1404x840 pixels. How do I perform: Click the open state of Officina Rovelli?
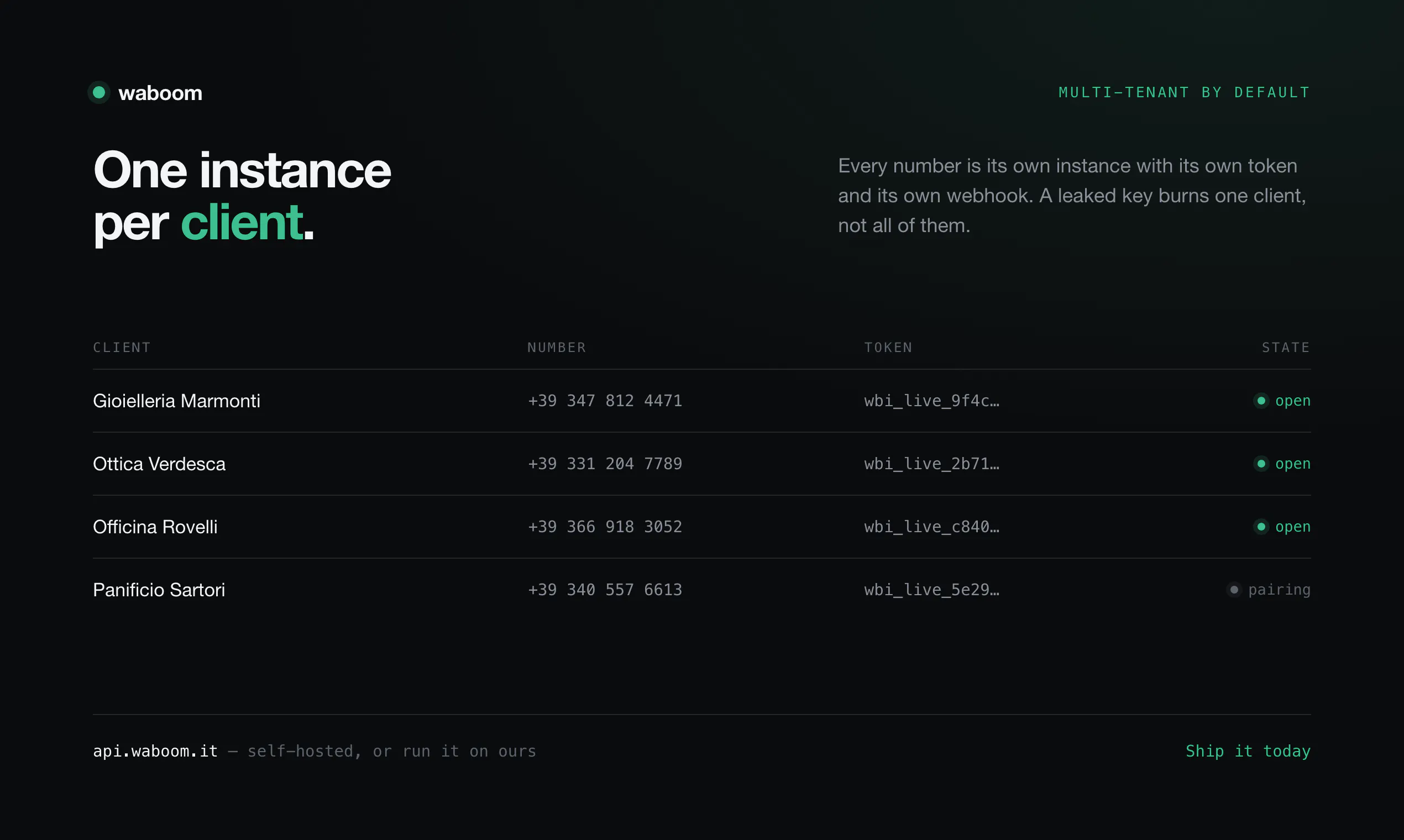(x=1293, y=527)
